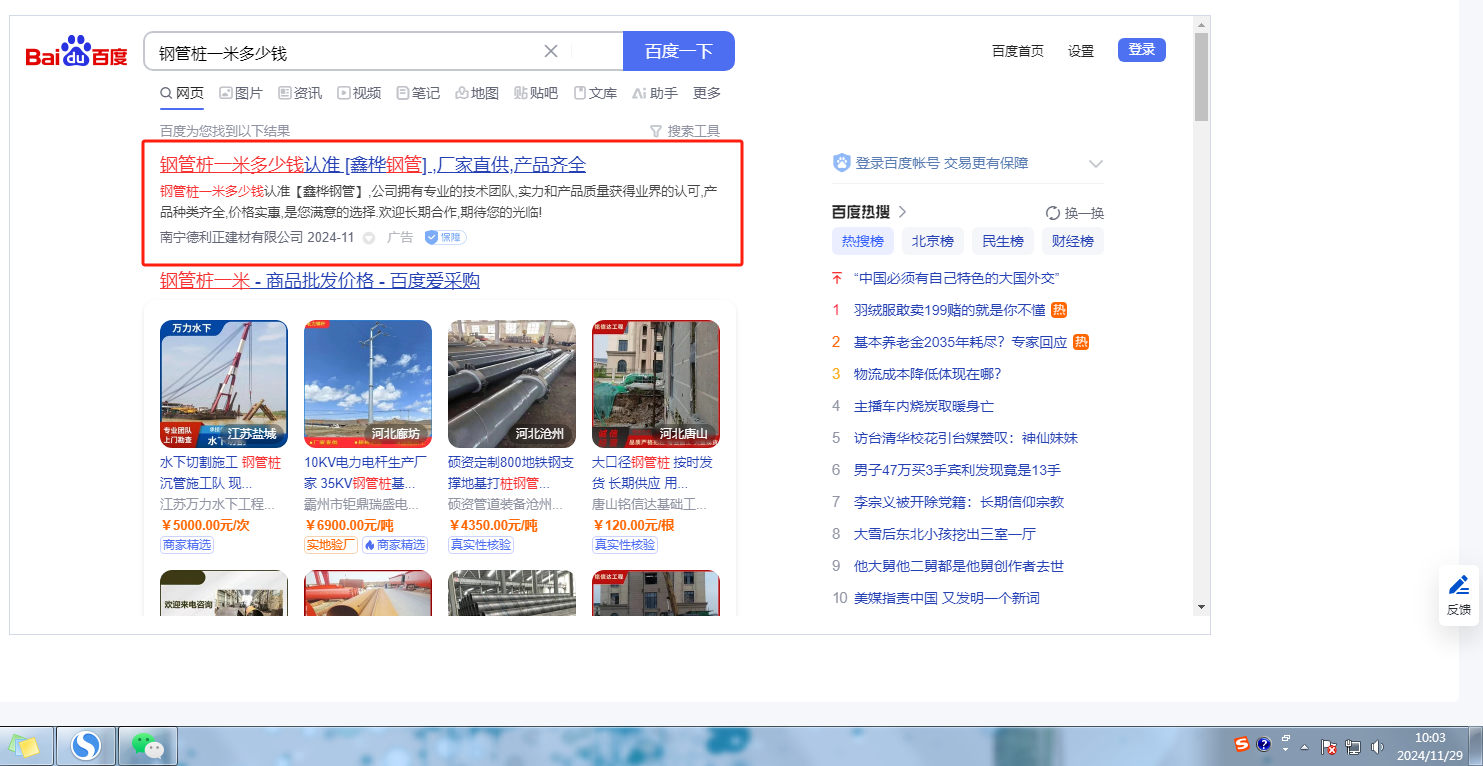1483x766 pixels.
Task: Switch to the 地图 tab
Action: (477, 93)
